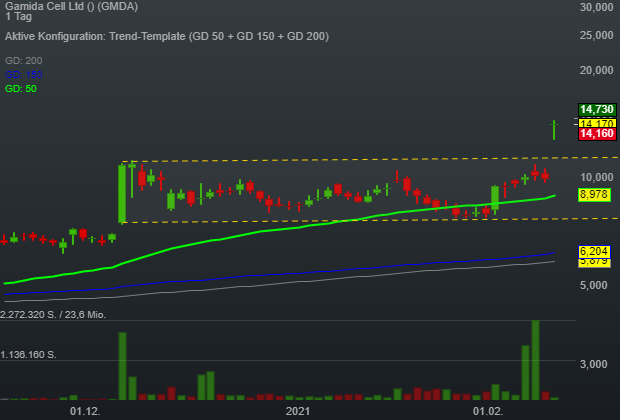This screenshot has height=420, width=620.
Task: Click the 25,000 price axis label
Action: pos(596,36)
